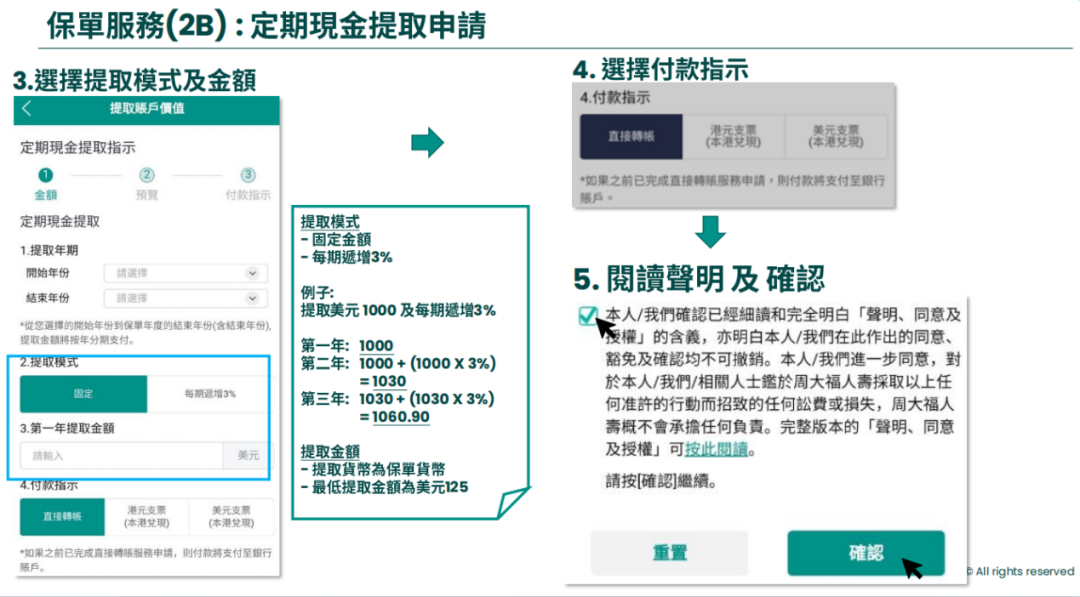Open the 開始年份 dropdown
The width and height of the screenshot is (1080, 597).
pyautogui.click(x=185, y=273)
